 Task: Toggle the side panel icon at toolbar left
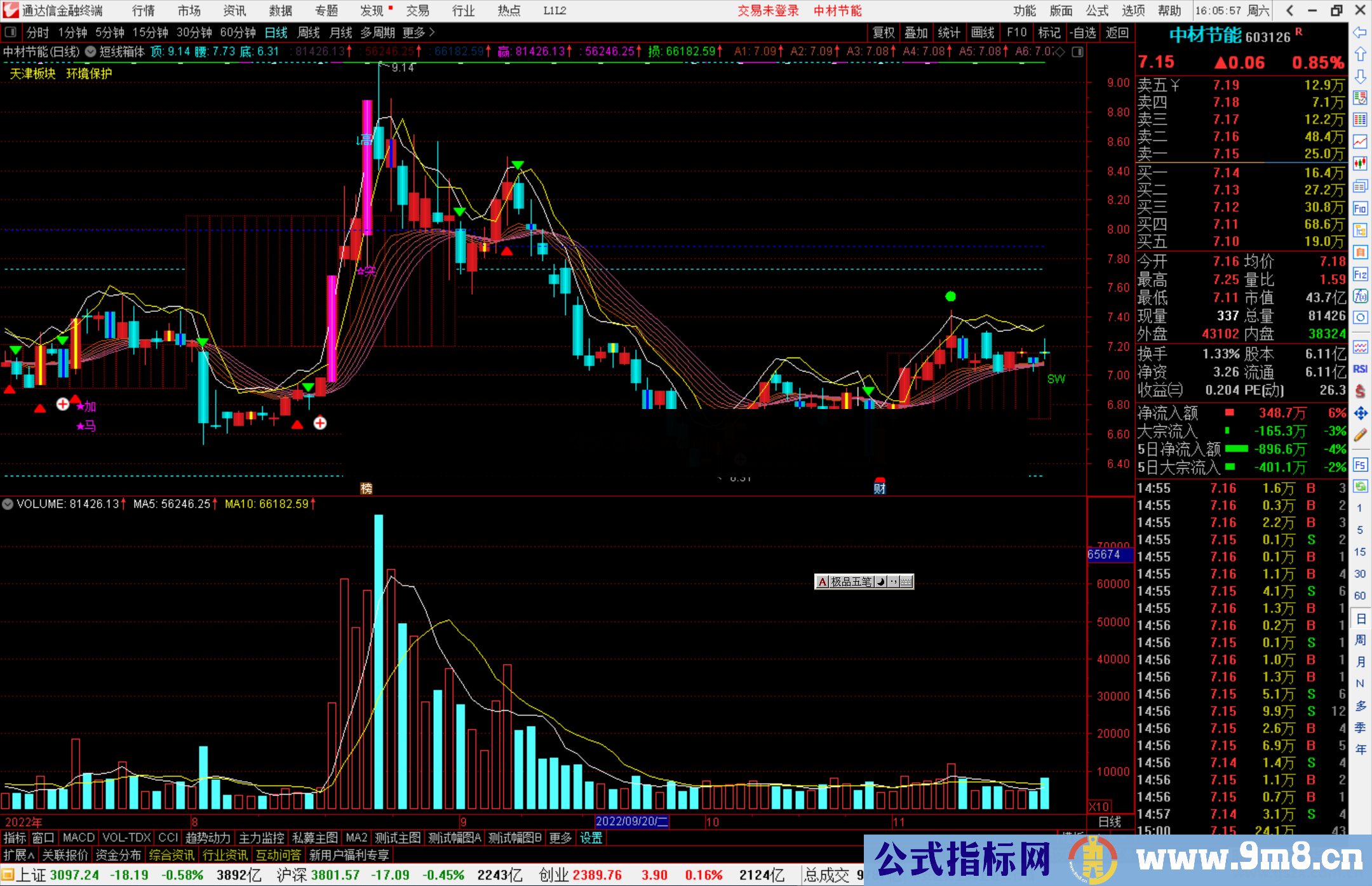click(x=10, y=32)
